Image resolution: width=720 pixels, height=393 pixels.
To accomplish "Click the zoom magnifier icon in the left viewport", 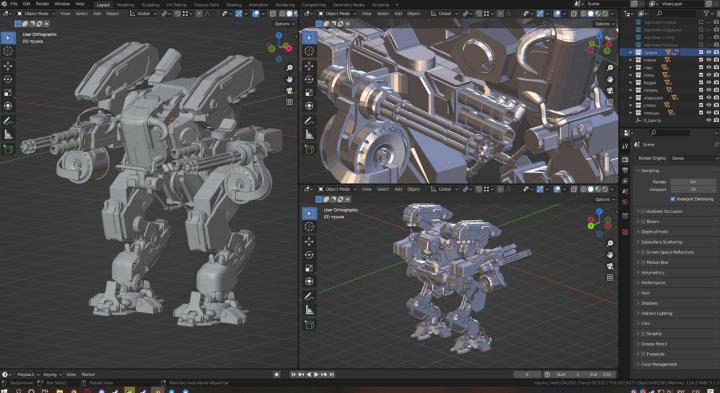I will point(289,68).
